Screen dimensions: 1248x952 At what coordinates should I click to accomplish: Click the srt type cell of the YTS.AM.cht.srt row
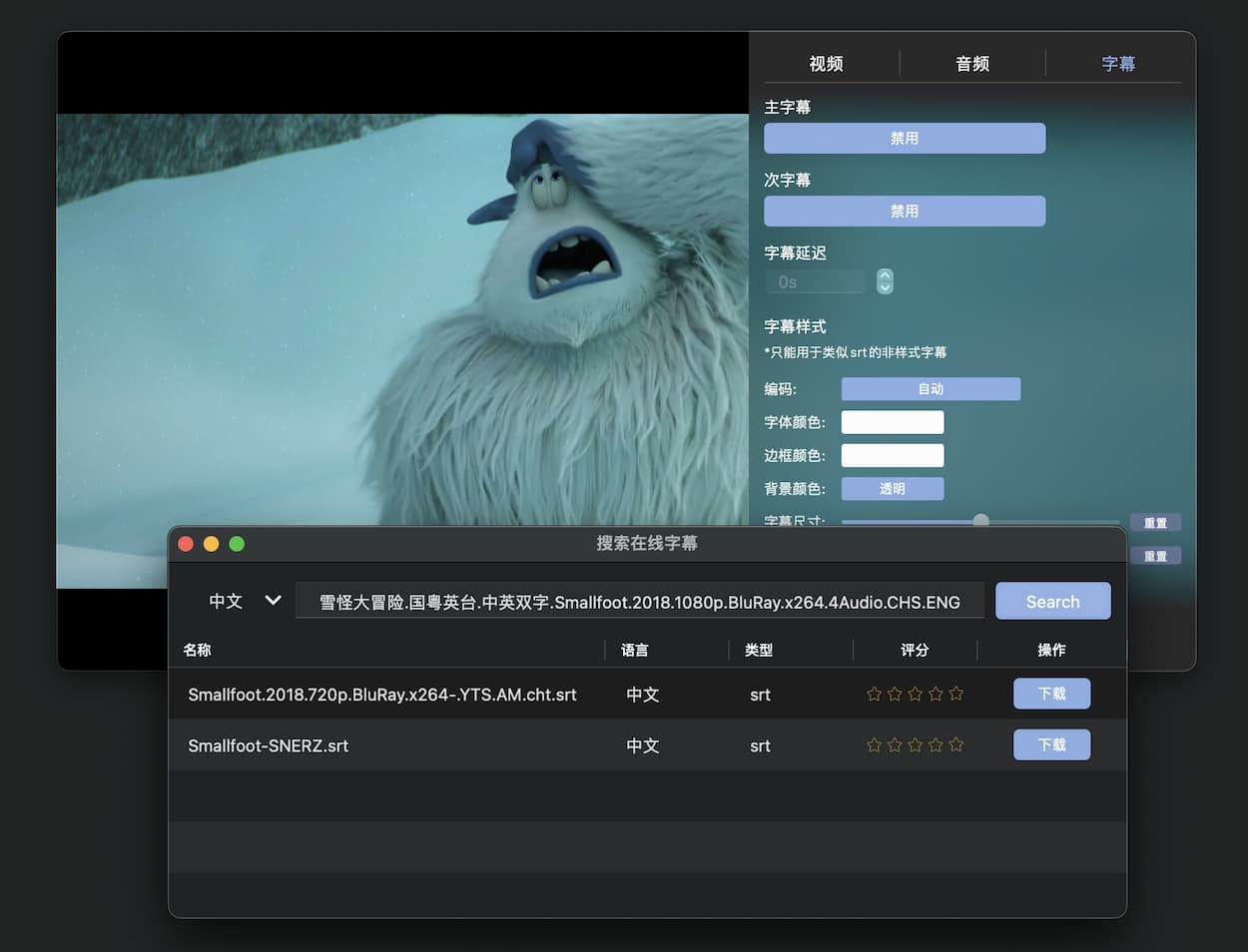pos(760,695)
